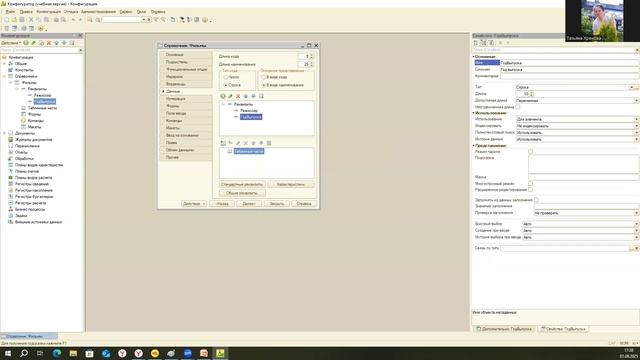
Task: Open Администрирование menu
Action: coord(98,12)
